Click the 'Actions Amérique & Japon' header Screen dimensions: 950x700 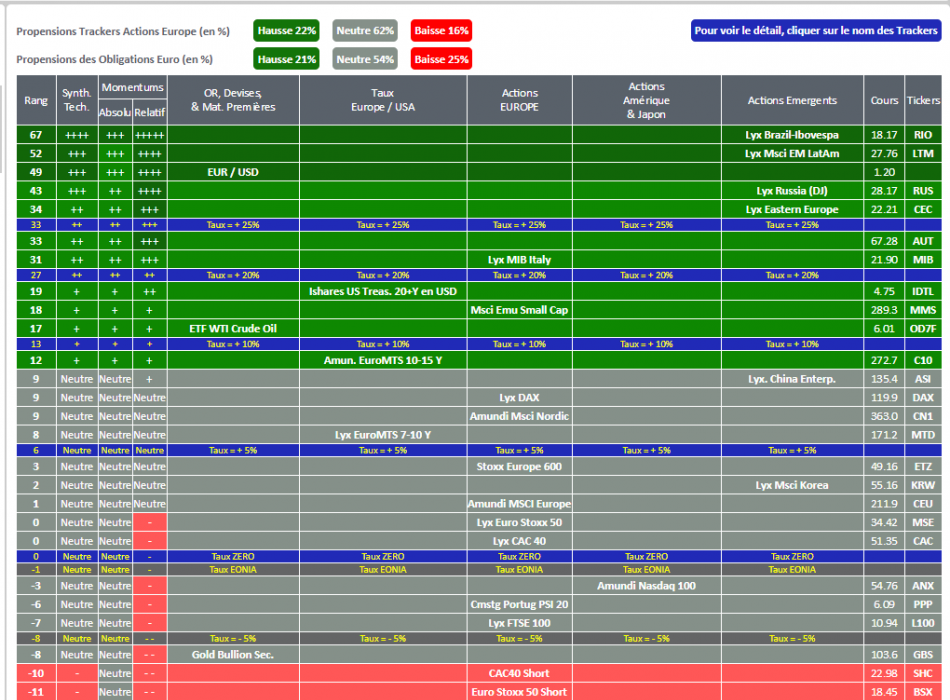tap(646, 101)
